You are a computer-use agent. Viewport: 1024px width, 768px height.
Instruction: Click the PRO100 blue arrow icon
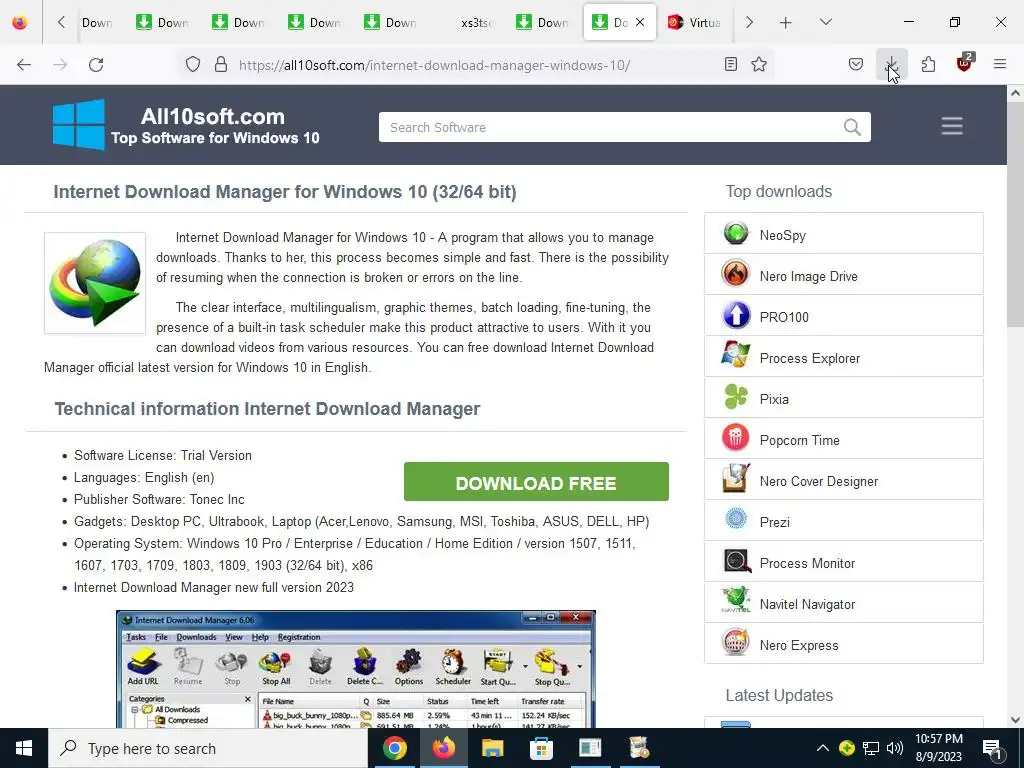736,315
